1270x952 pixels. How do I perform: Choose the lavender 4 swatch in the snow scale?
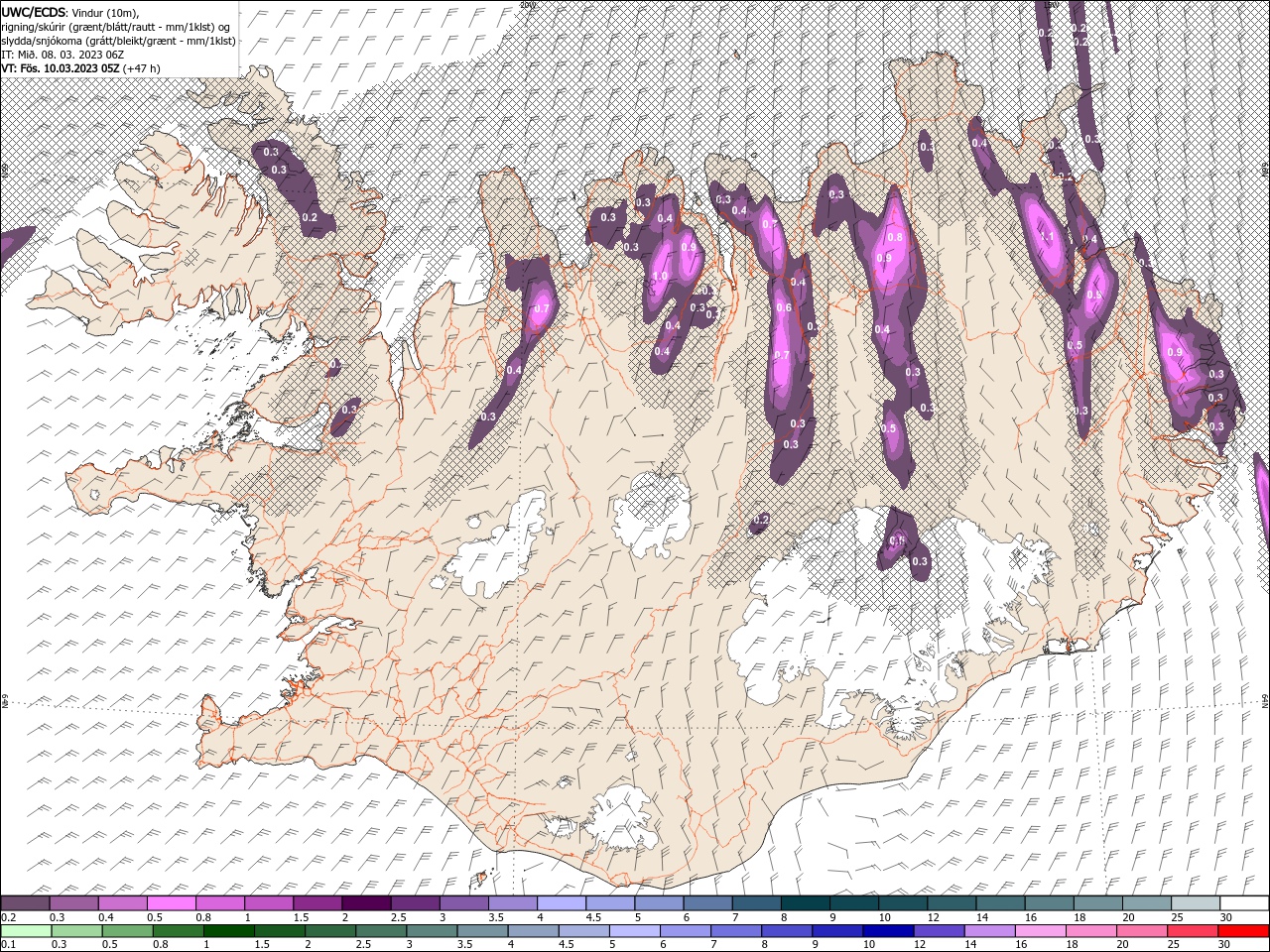click(562, 903)
